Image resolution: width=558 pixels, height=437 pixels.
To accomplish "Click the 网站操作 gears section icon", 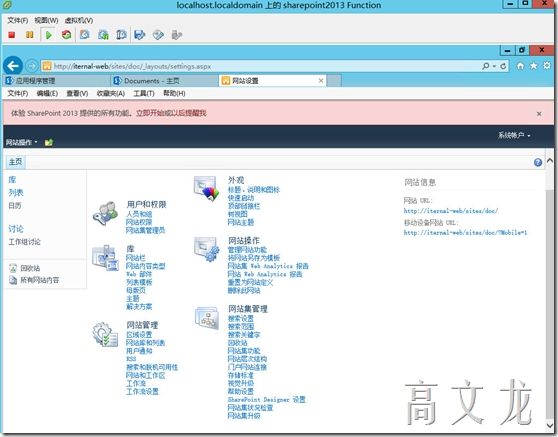I will [x=206, y=249].
